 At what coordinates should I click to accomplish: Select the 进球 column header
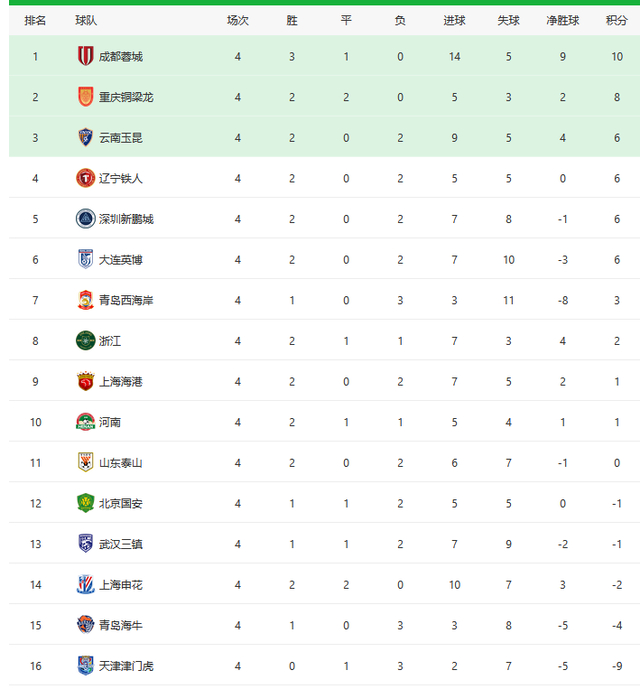(x=455, y=20)
